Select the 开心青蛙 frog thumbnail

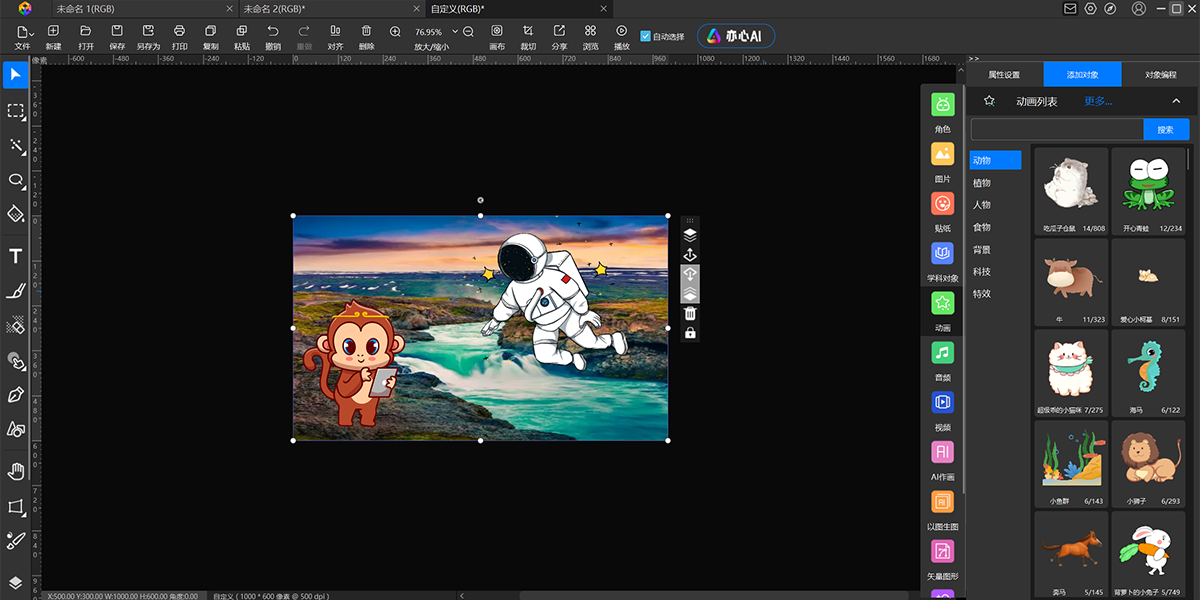click(1147, 184)
